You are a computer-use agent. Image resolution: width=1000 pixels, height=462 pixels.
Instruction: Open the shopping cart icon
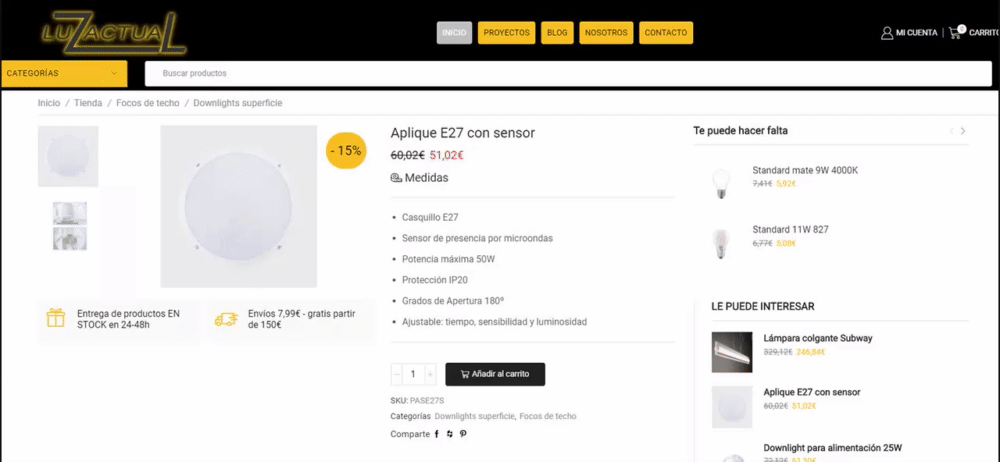pos(955,33)
